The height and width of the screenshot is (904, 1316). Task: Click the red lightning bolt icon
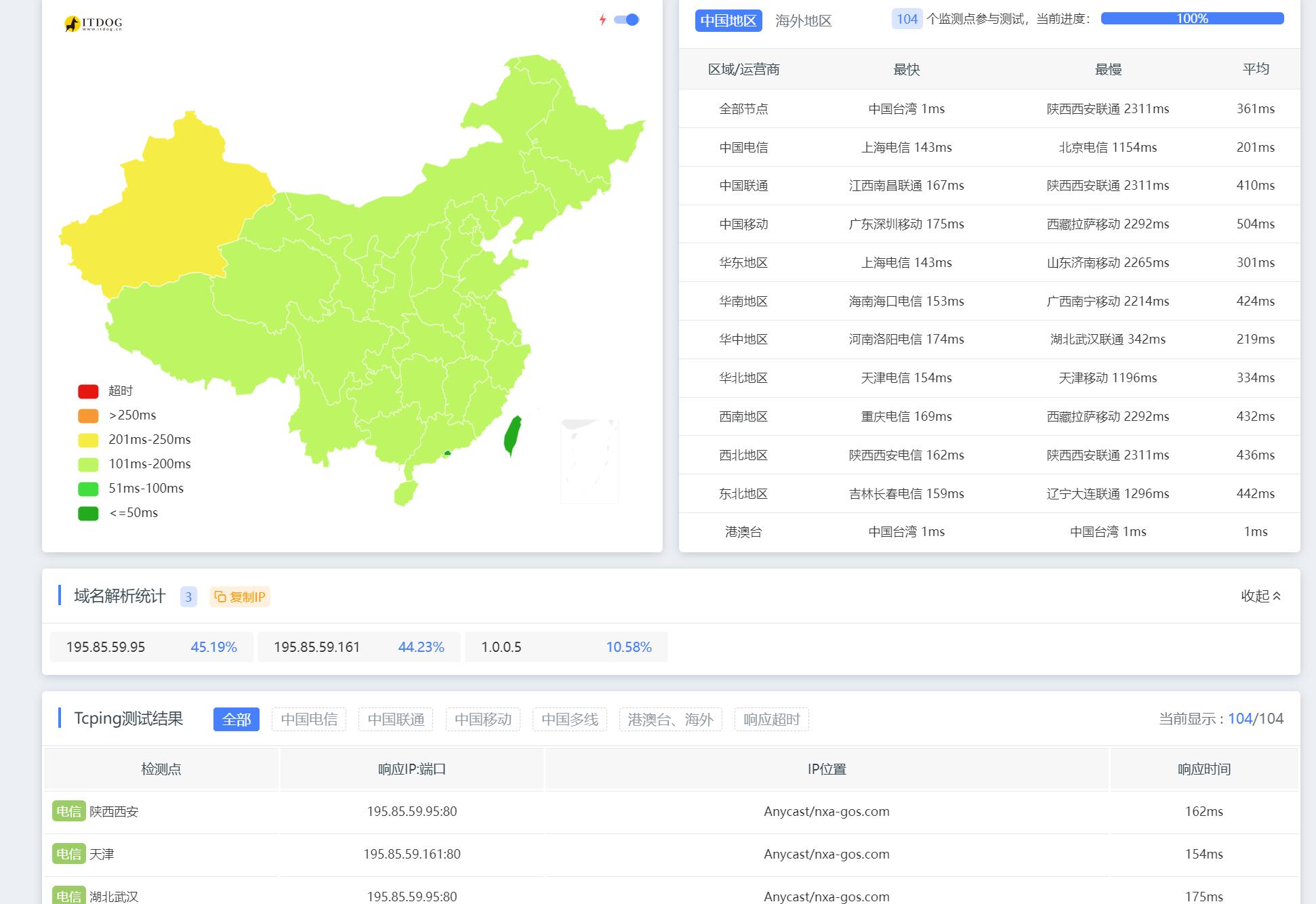pos(603,20)
